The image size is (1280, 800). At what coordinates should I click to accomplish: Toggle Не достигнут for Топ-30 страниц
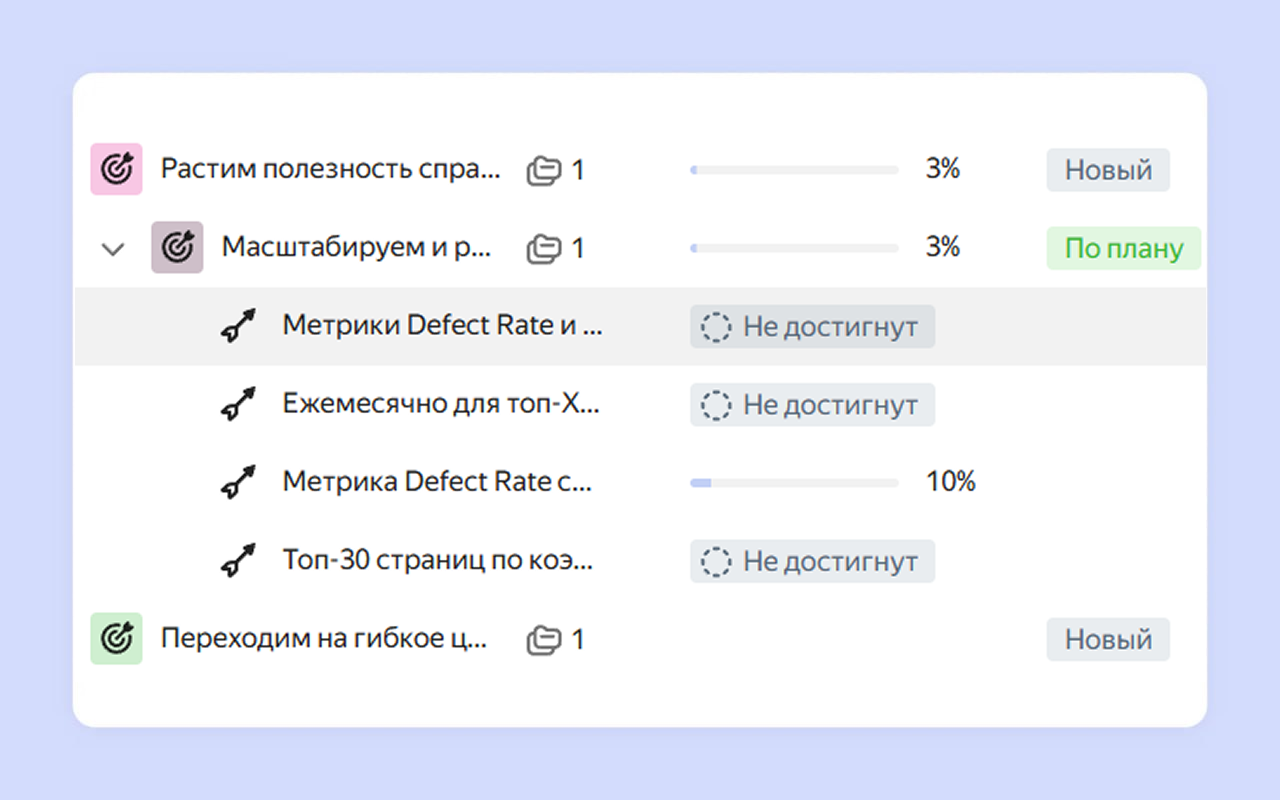[x=812, y=562]
